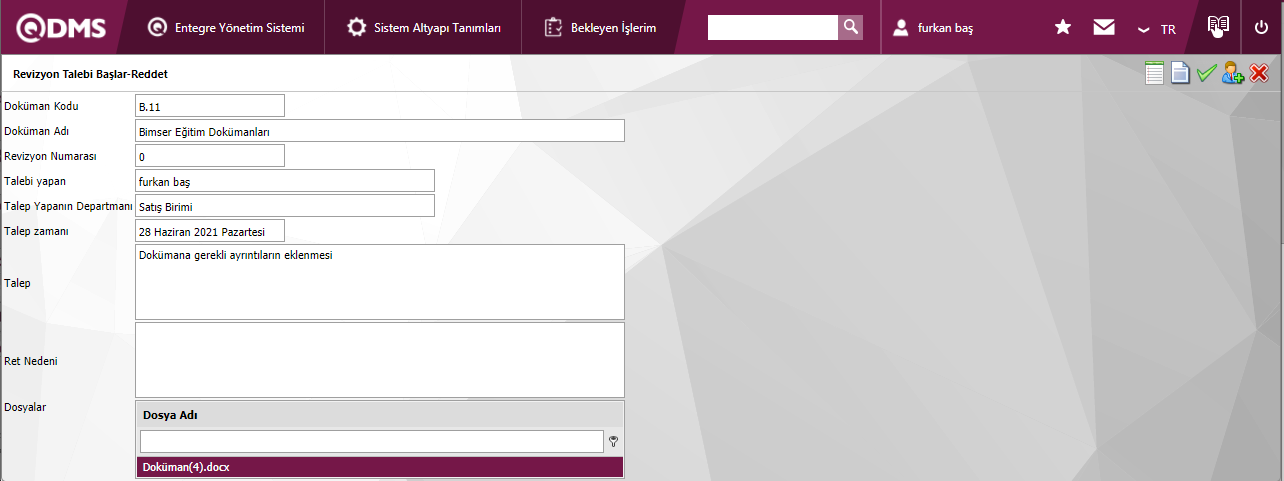Expand the TR language dropdown

[1157, 29]
